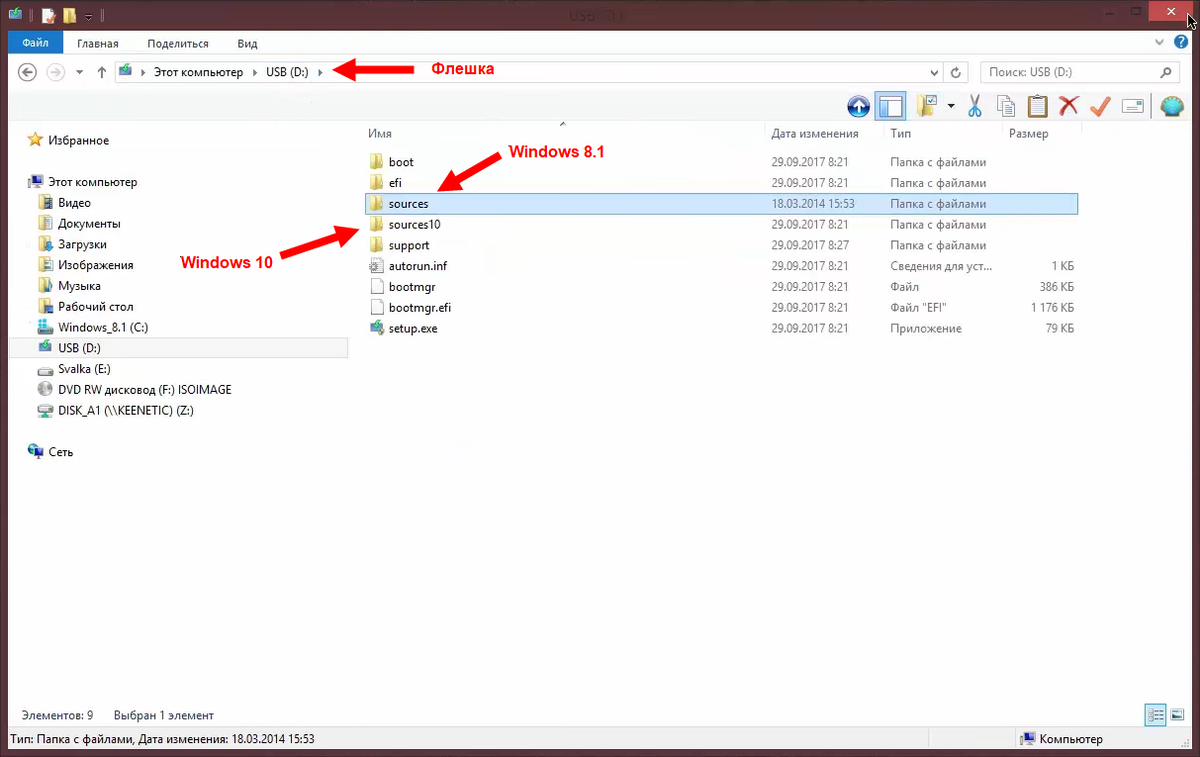Click the Up one level arrow
Screen dimensions: 1200x757
coord(101,72)
